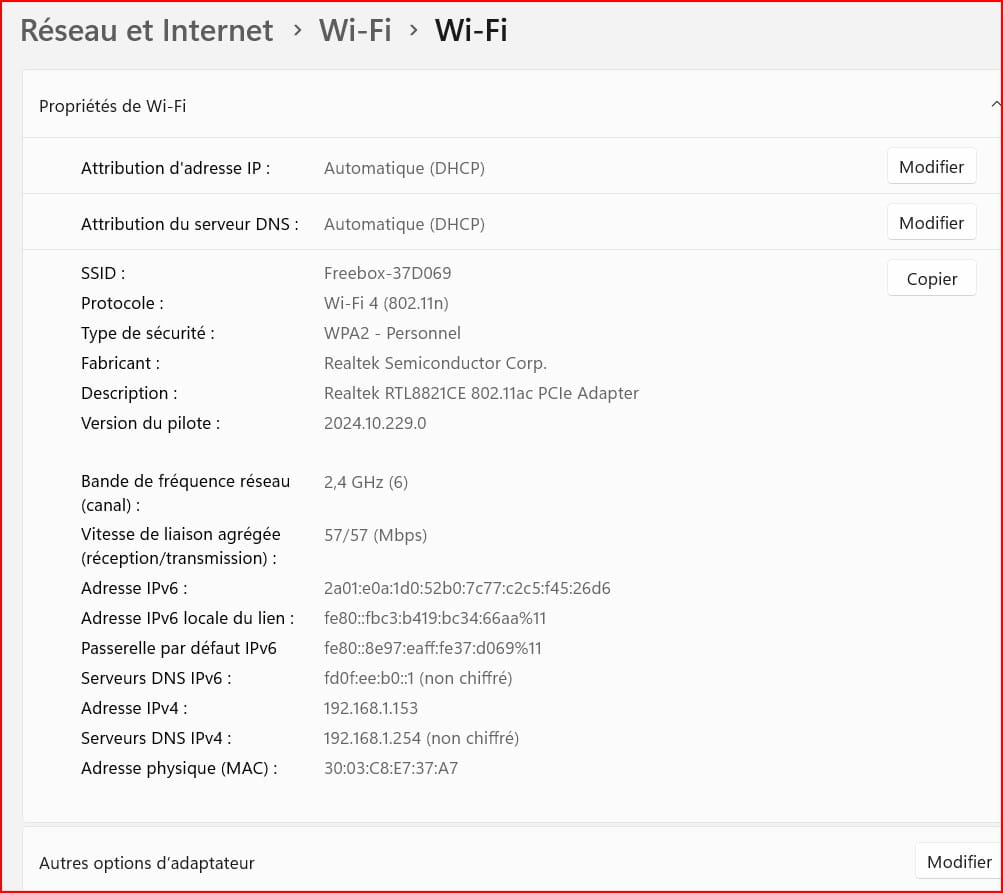Click Modifier for Attribution du serveur DNS
The image size is (1003, 893).
tap(931, 223)
